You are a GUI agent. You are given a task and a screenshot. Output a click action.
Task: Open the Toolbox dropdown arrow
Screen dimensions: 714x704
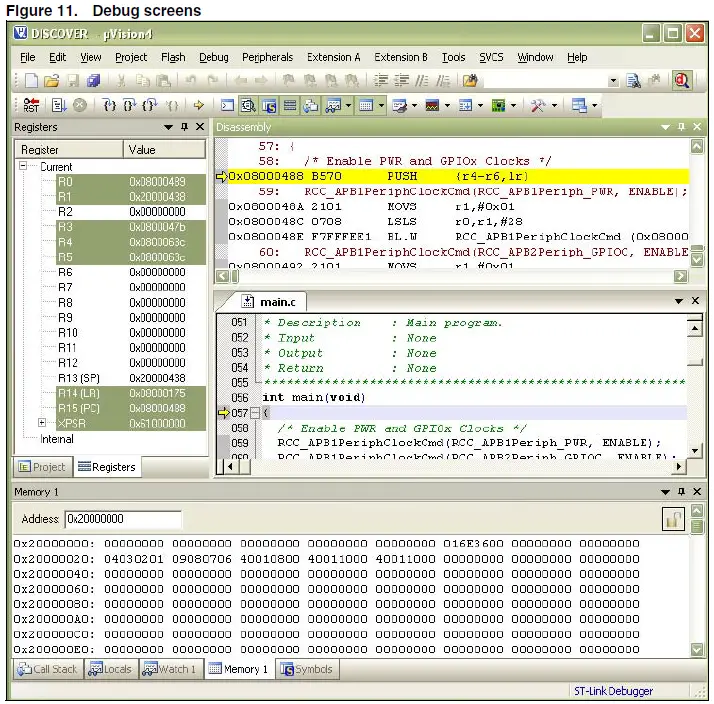[554, 105]
